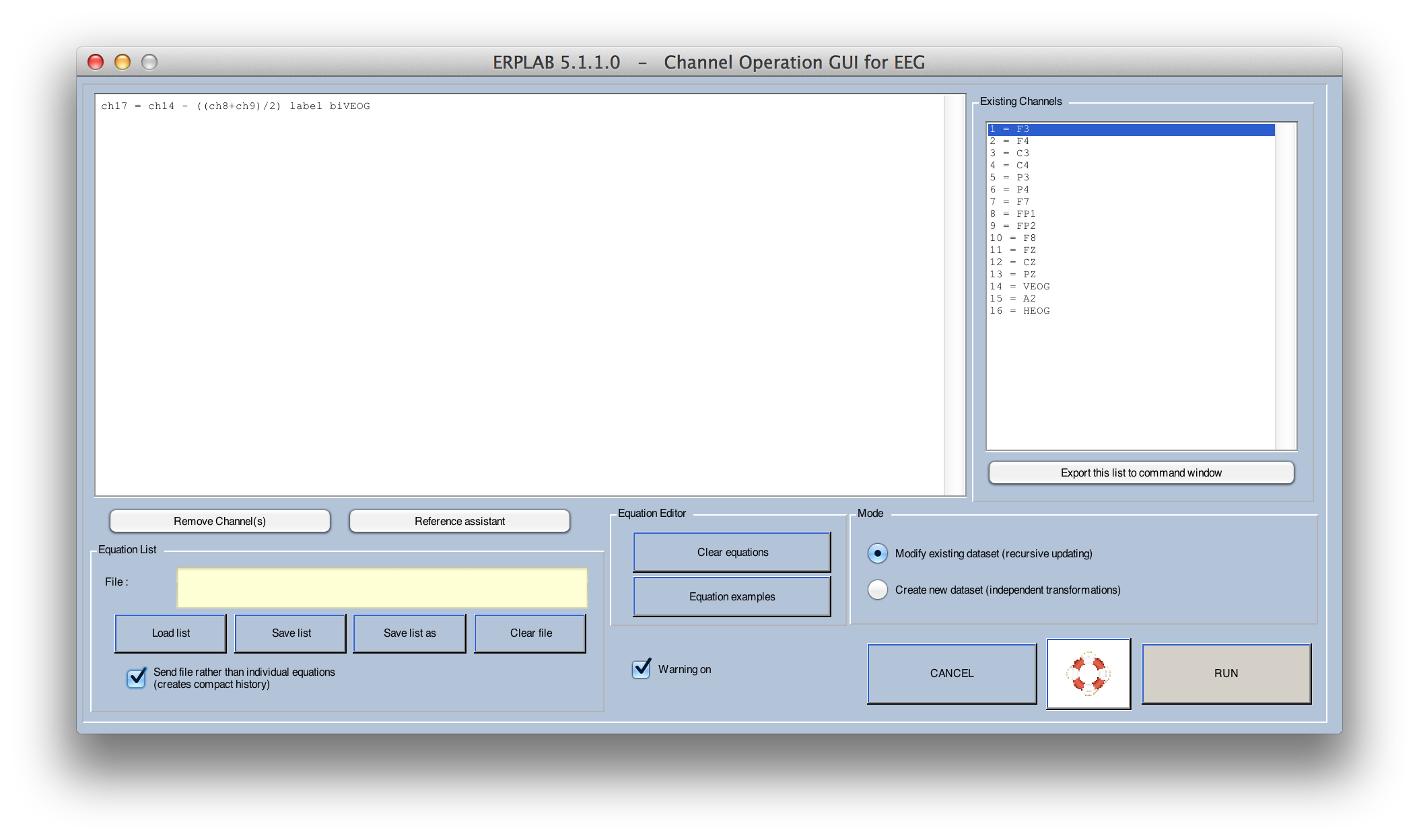
Task: Select channel row 15 = A2
Action: 1131,299
